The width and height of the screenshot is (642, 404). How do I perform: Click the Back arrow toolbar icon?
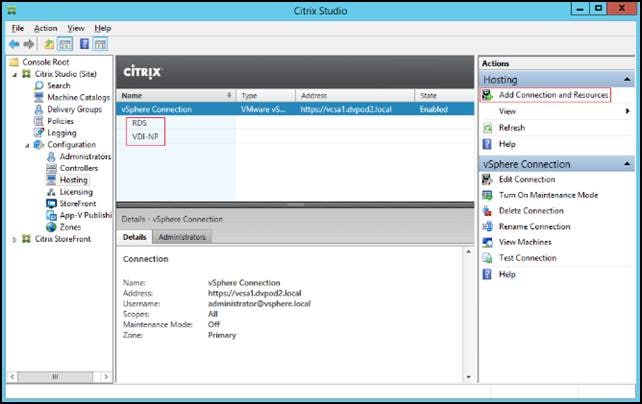tap(14, 44)
